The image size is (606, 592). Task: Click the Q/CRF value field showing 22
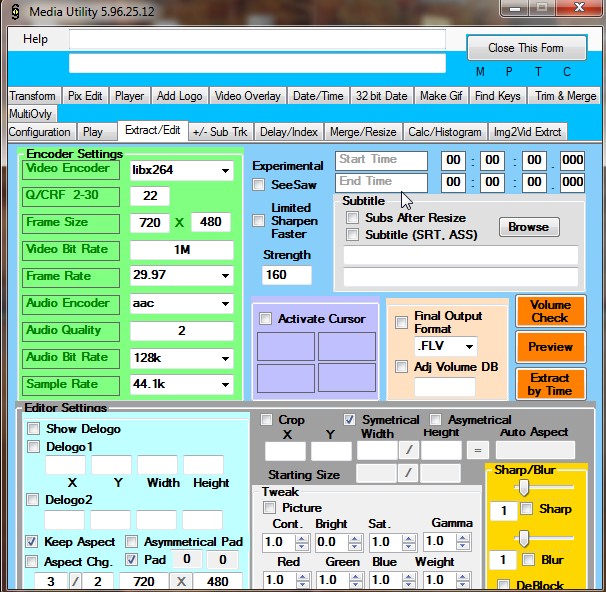(x=150, y=196)
